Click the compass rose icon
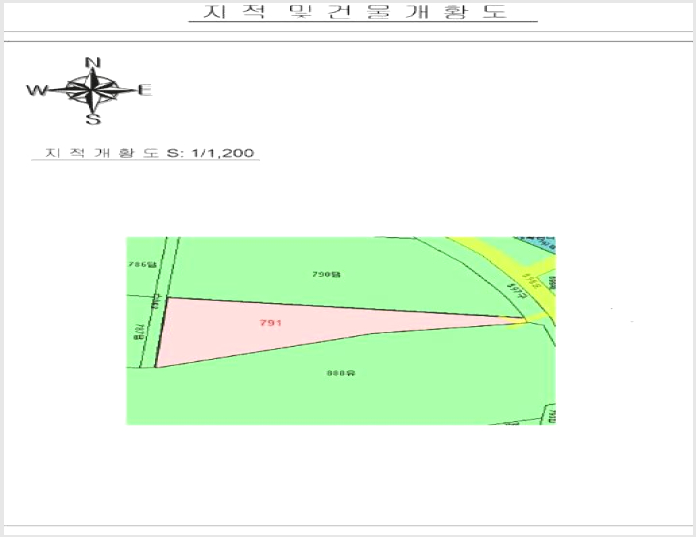The height and width of the screenshot is (537, 696). [92, 91]
